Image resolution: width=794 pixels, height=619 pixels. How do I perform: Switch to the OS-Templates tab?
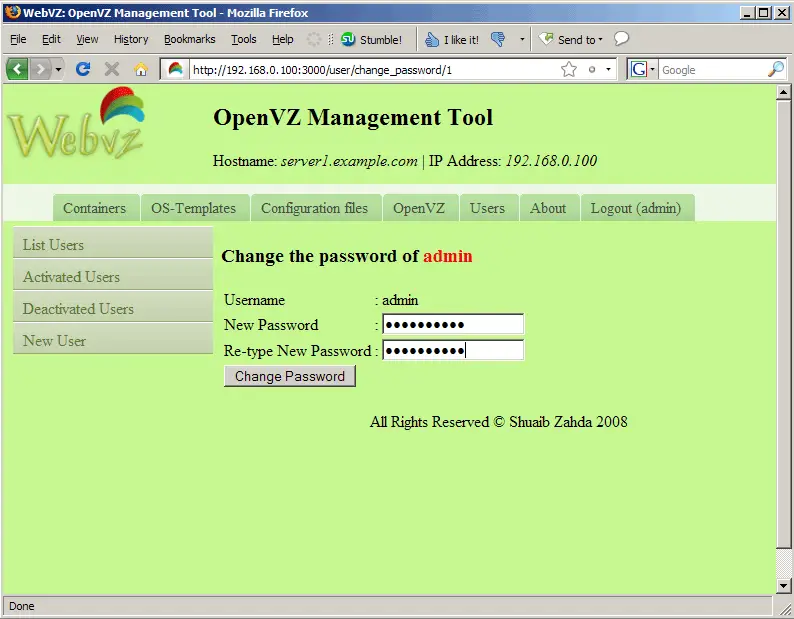pyautogui.click(x=194, y=208)
